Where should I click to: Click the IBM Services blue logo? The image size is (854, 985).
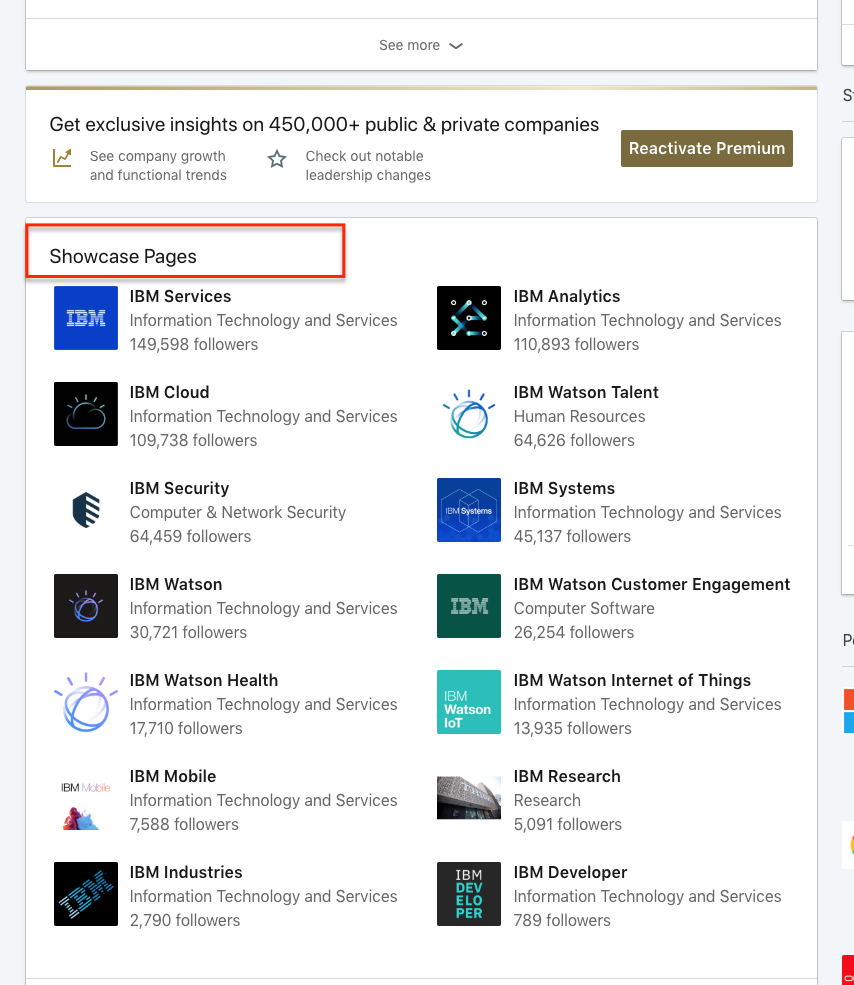pos(85,318)
